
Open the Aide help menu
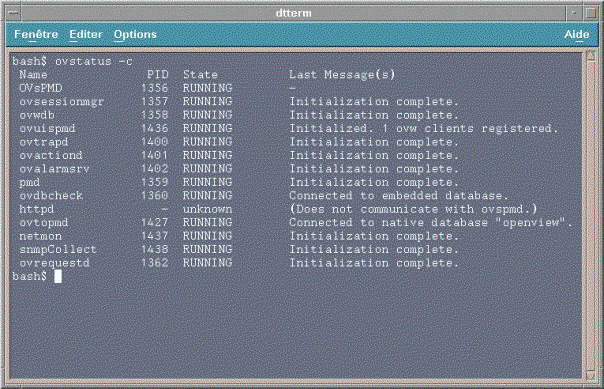coord(576,34)
